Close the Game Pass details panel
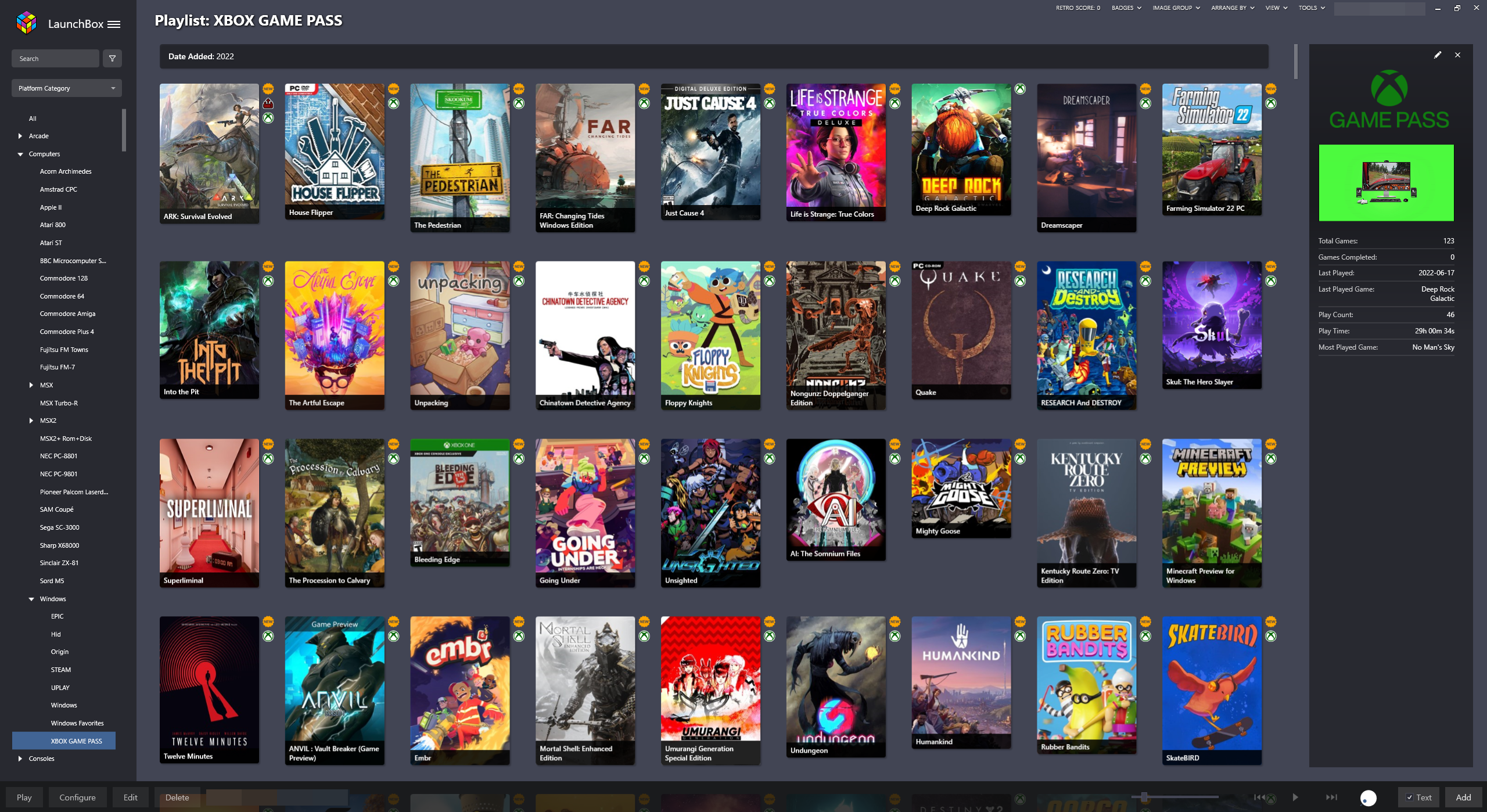Screen dimensions: 1487x812 click(x=1457, y=55)
